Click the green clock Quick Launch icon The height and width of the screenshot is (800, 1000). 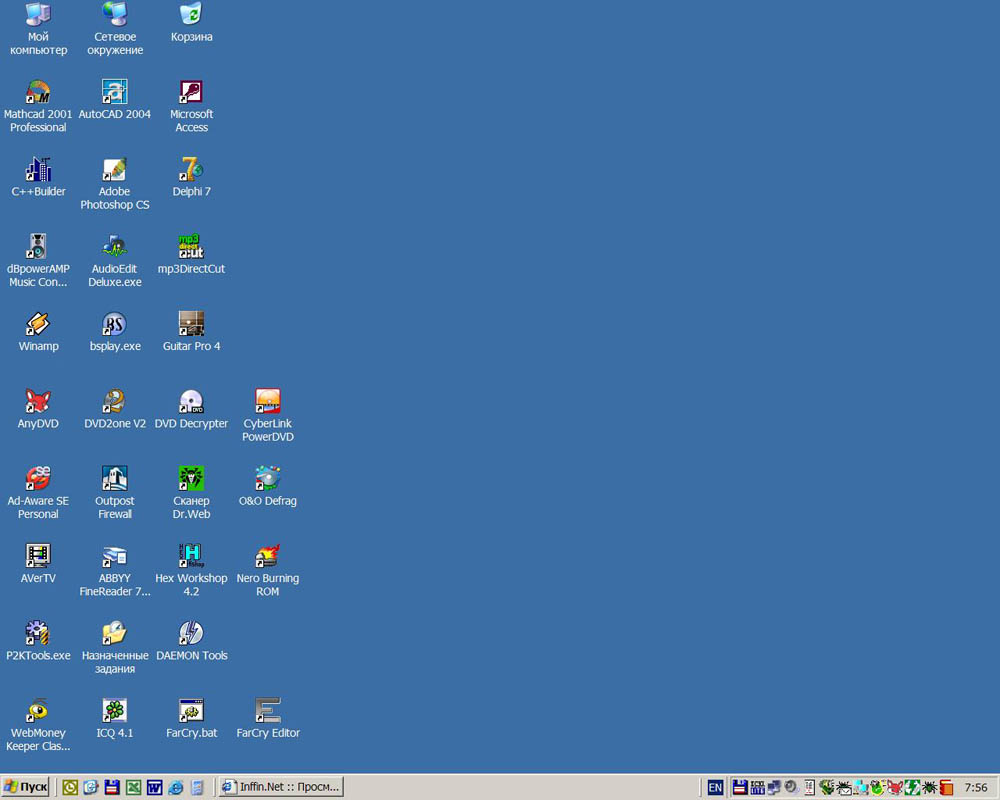point(70,787)
